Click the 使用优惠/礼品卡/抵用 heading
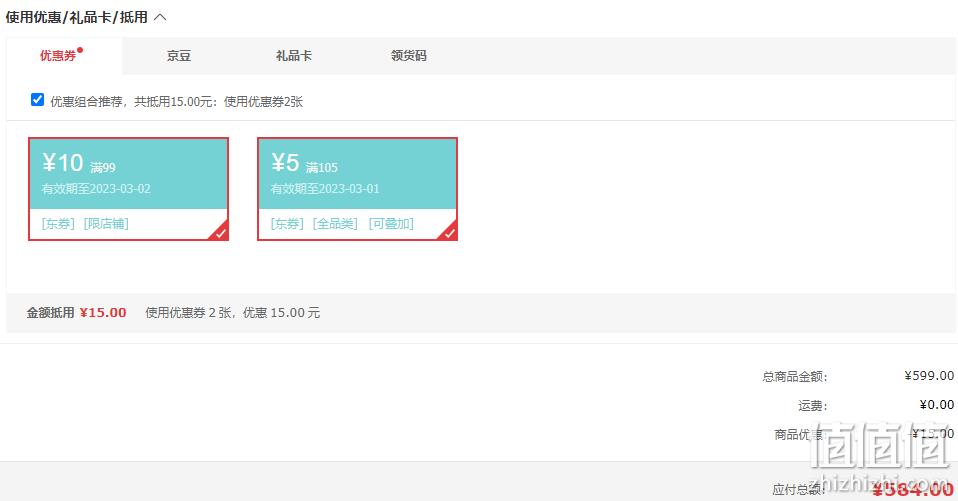The width and height of the screenshot is (958, 501). 76,17
